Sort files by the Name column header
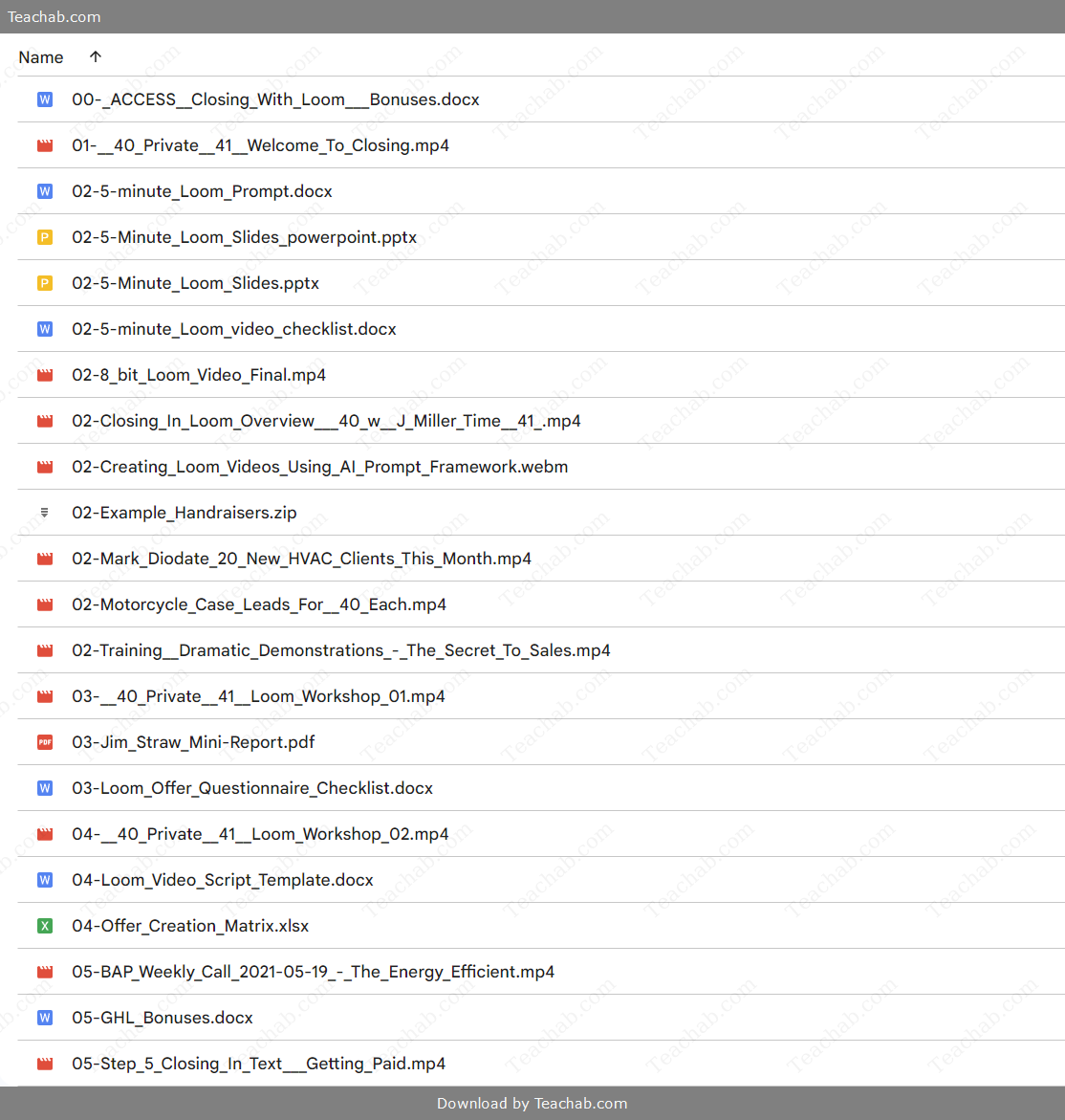The height and width of the screenshot is (1120, 1065). point(41,57)
